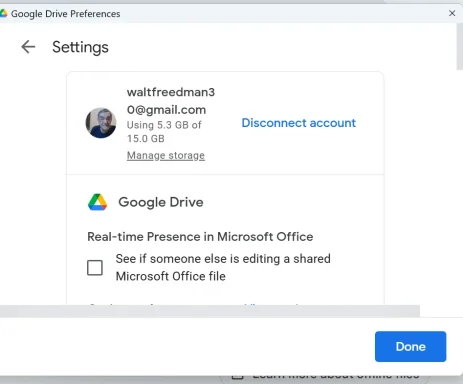Click the Google Drive logo in title bar
Image resolution: width=463 pixels, height=384 pixels.
(x=3, y=13)
